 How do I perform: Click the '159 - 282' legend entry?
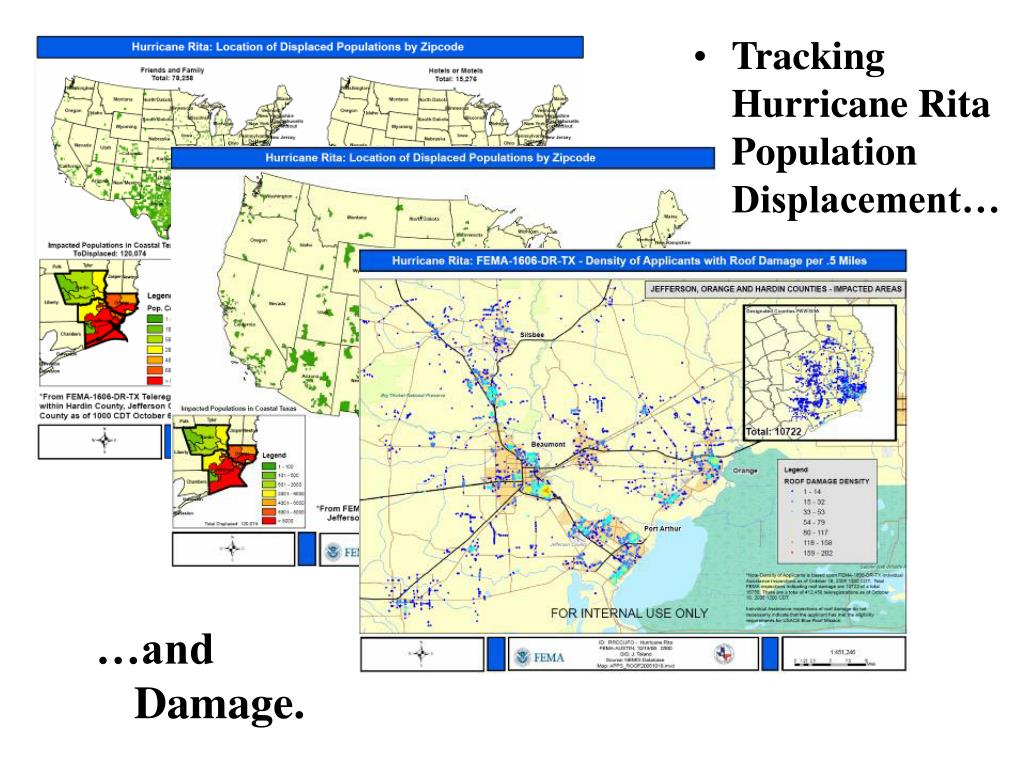(x=818, y=553)
